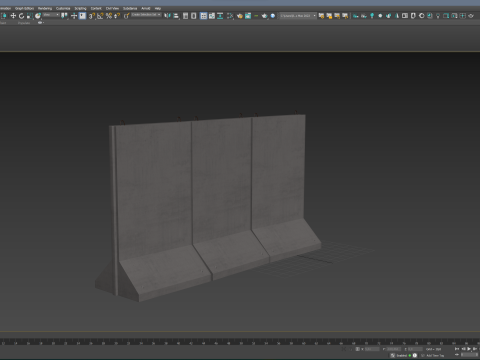Toggle the Scene Explorer
The height and width of the screenshot is (360, 480).
[185, 16]
